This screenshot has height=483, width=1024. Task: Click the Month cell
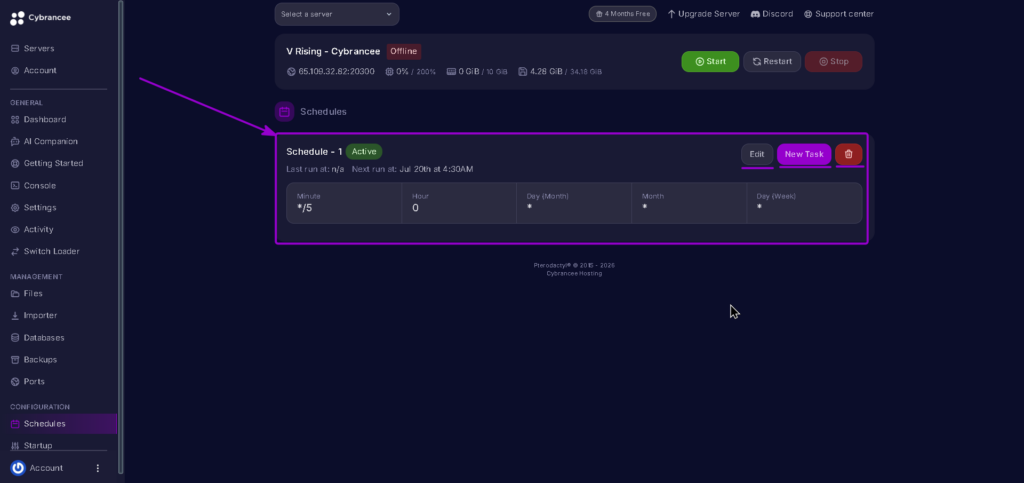tap(689, 203)
